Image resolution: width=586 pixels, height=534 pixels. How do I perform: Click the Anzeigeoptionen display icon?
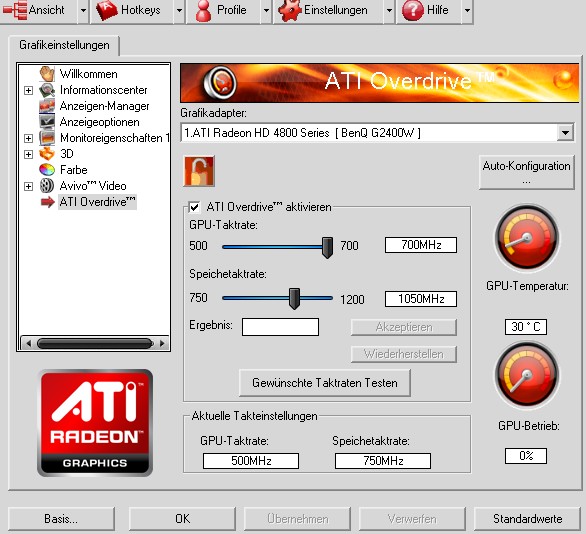47,122
